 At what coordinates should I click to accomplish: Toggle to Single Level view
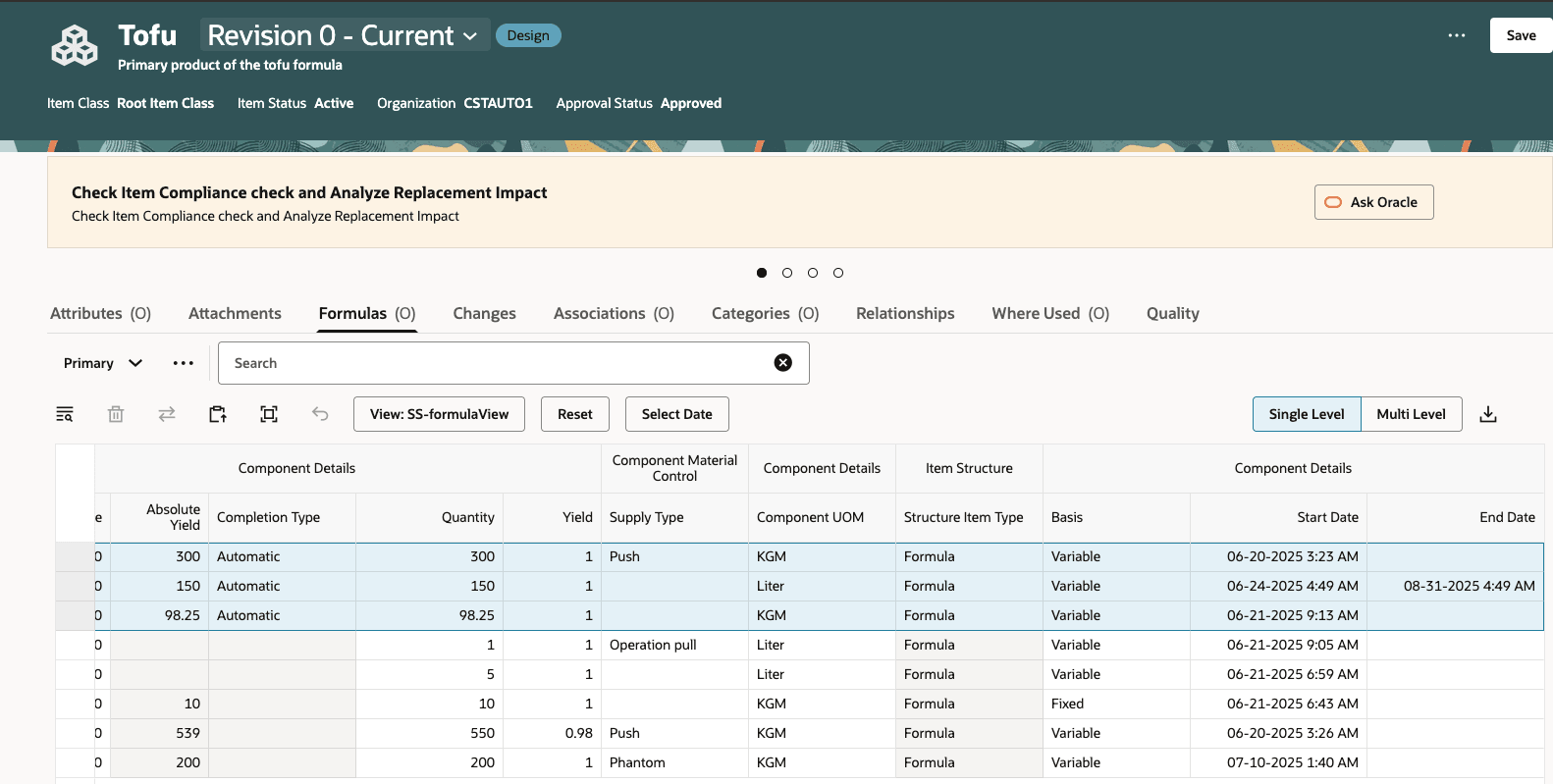(1306, 414)
